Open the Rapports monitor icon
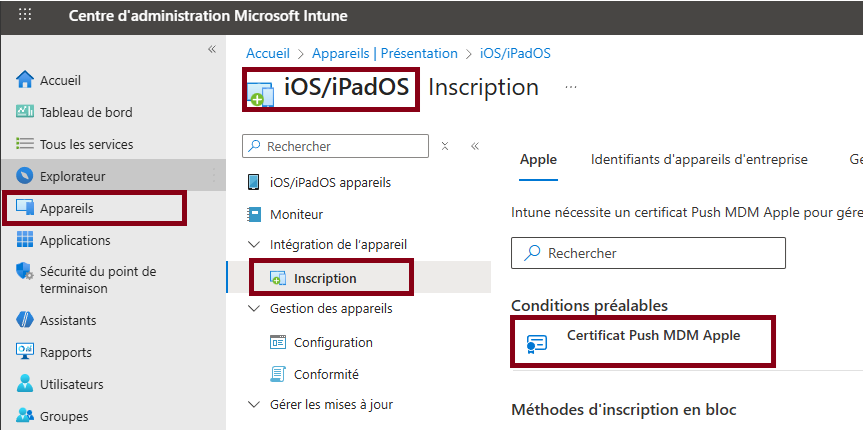This screenshot has height=430, width=863. pos(25,352)
